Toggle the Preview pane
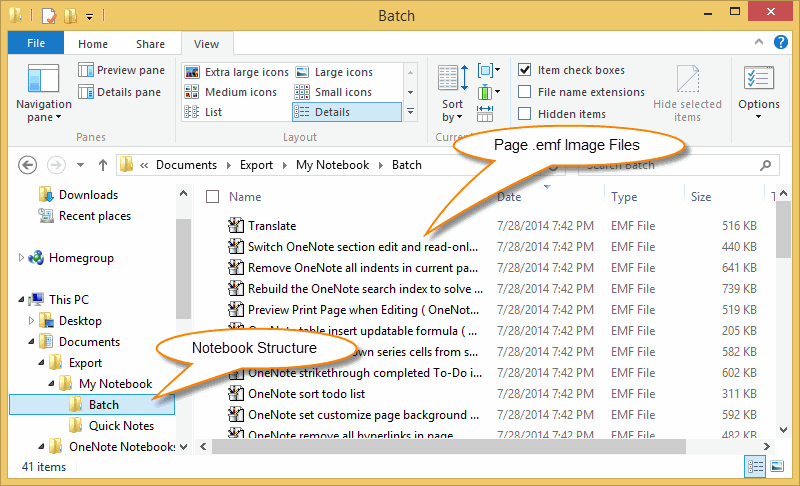 (x=121, y=70)
